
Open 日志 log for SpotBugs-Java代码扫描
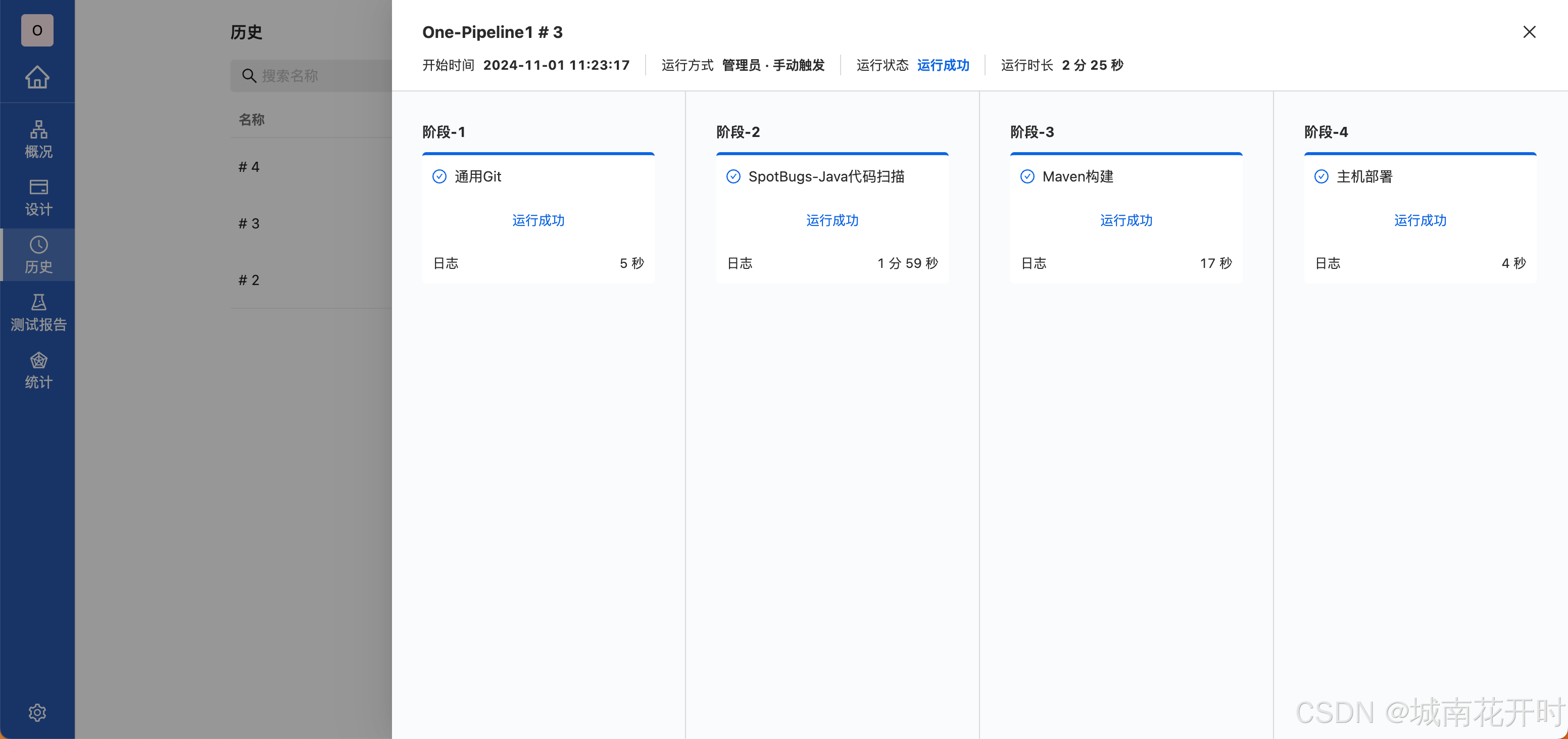coord(740,263)
